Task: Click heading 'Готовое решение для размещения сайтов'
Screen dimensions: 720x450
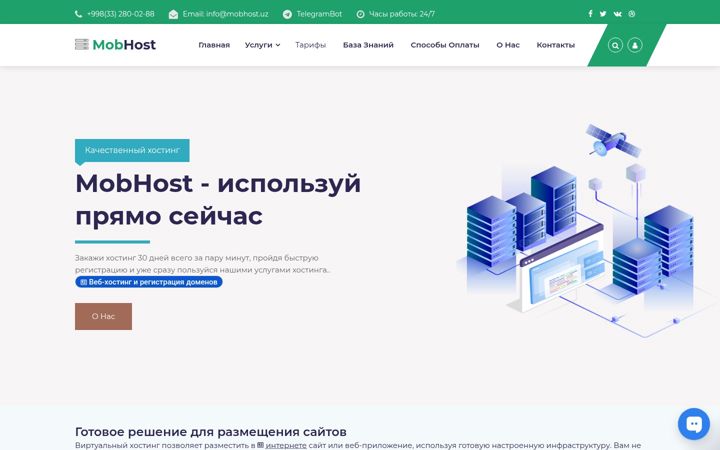Action: (x=211, y=432)
